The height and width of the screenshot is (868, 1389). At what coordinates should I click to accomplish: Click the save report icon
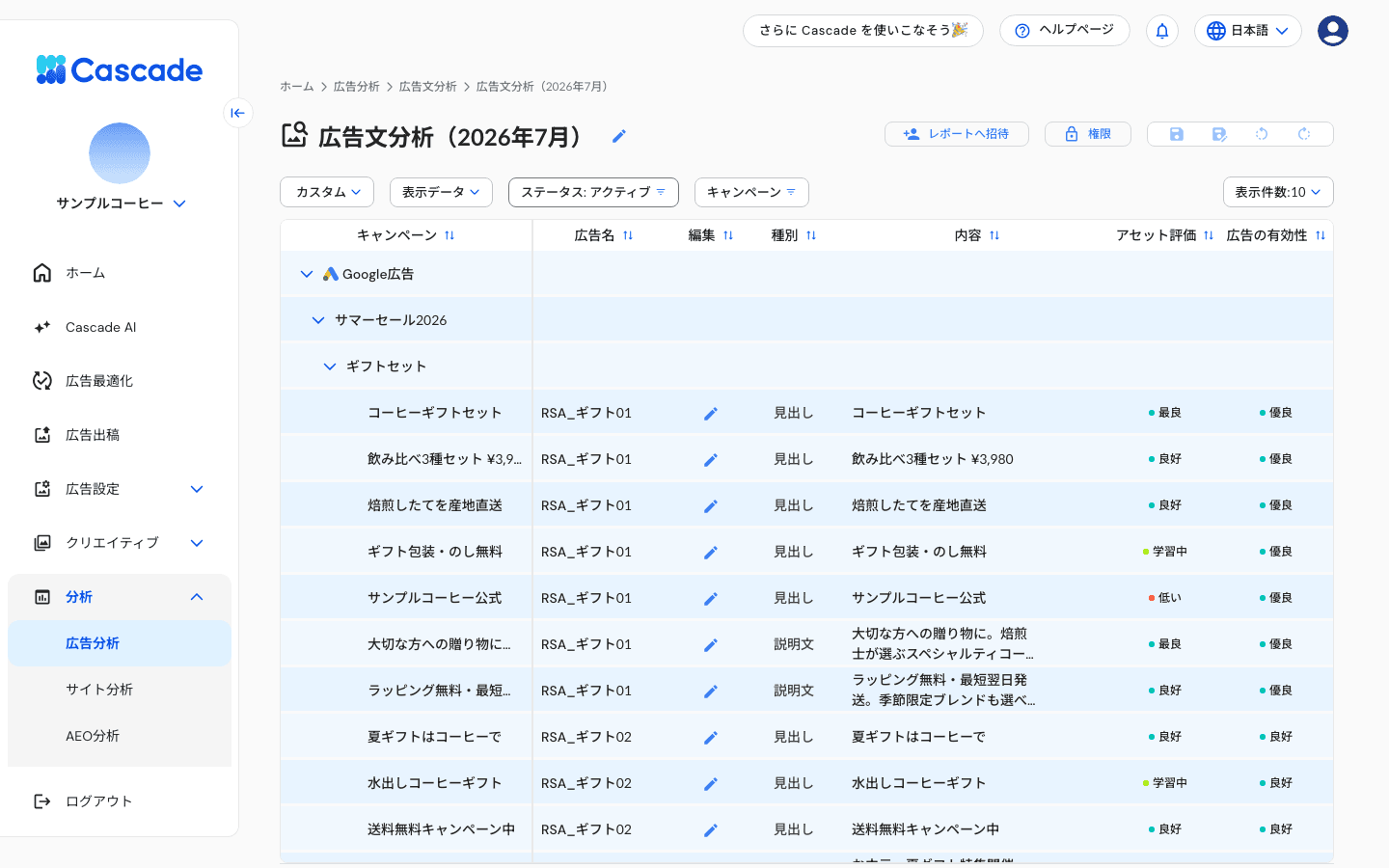coord(1176,134)
